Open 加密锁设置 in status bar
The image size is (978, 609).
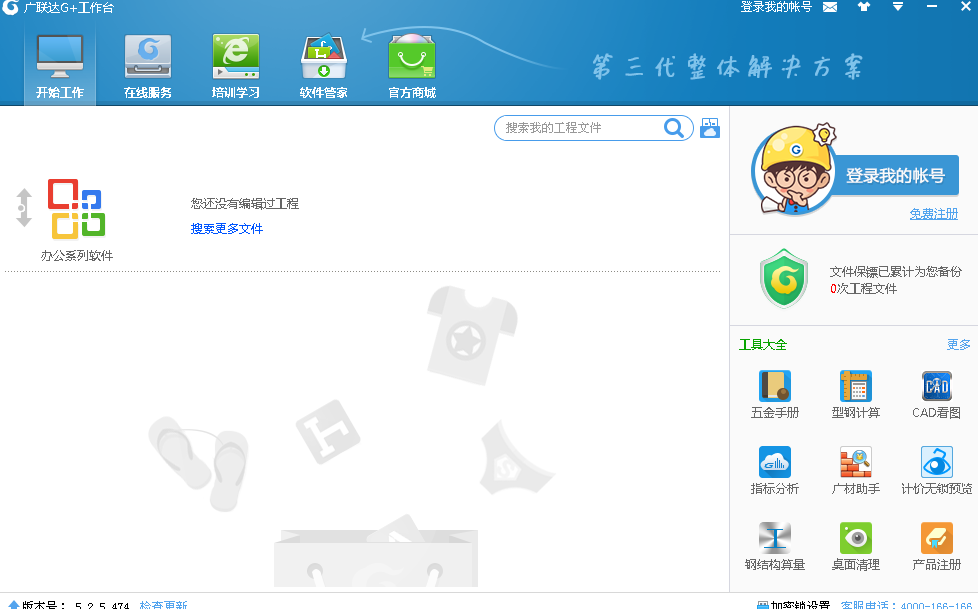click(793, 605)
